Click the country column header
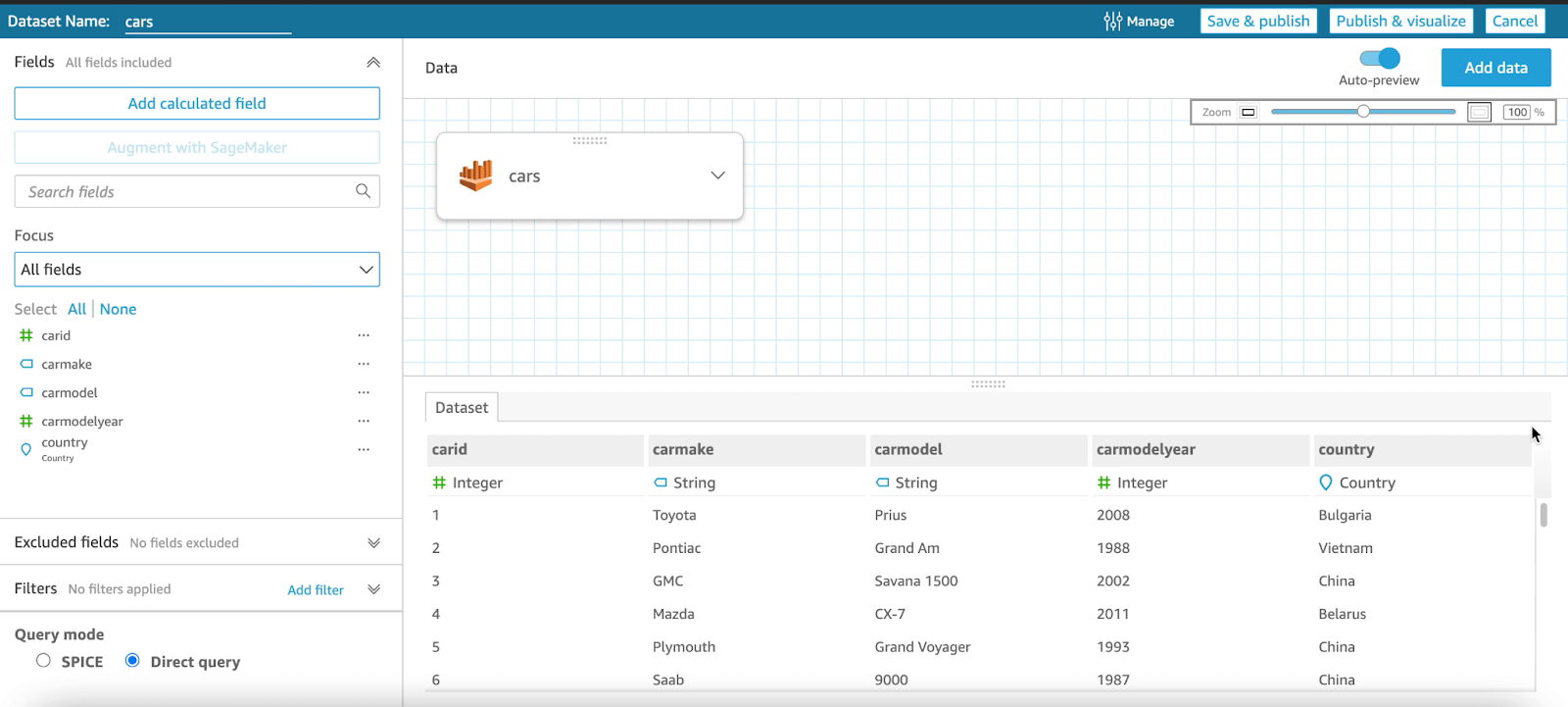This screenshot has width=1568, height=707. pos(1423,449)
